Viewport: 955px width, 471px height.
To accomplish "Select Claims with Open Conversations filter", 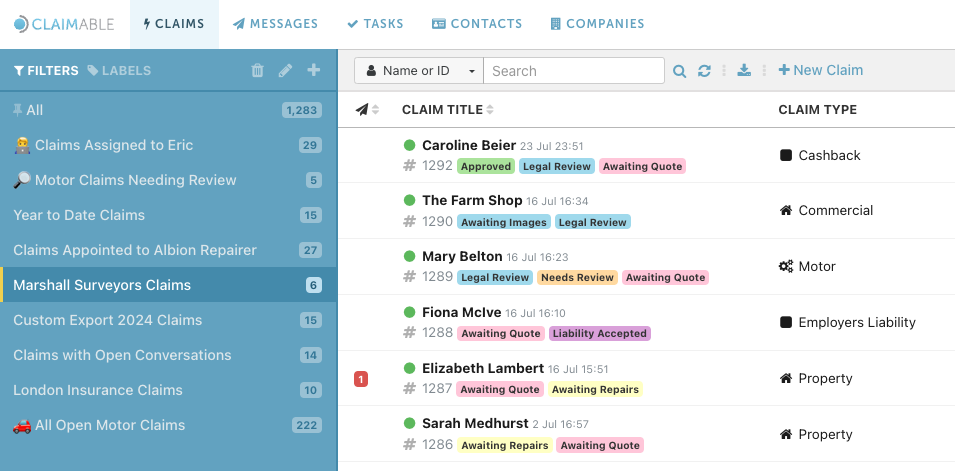I will [169, 355].
